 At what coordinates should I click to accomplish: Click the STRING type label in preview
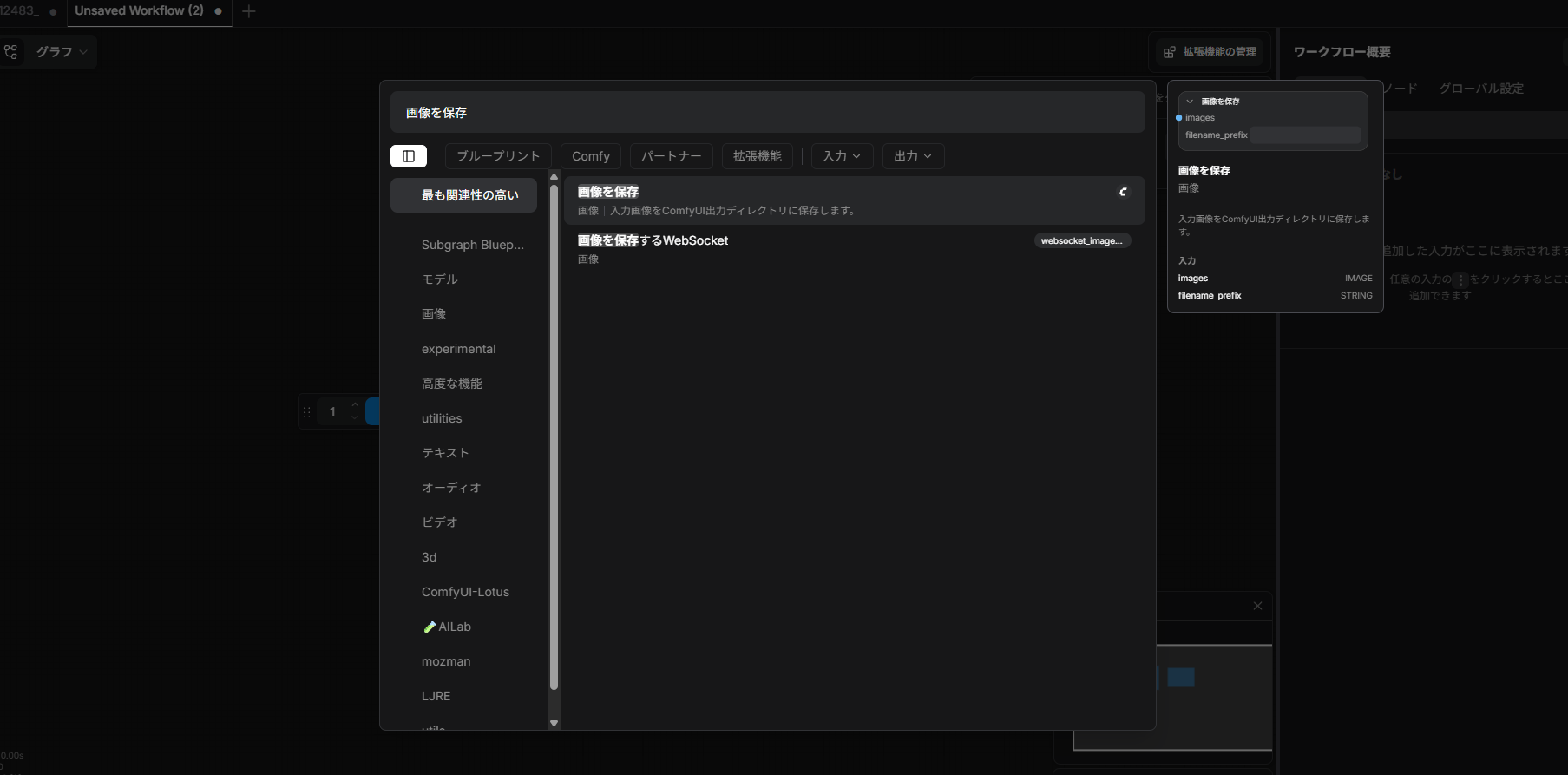(1356, 296)
